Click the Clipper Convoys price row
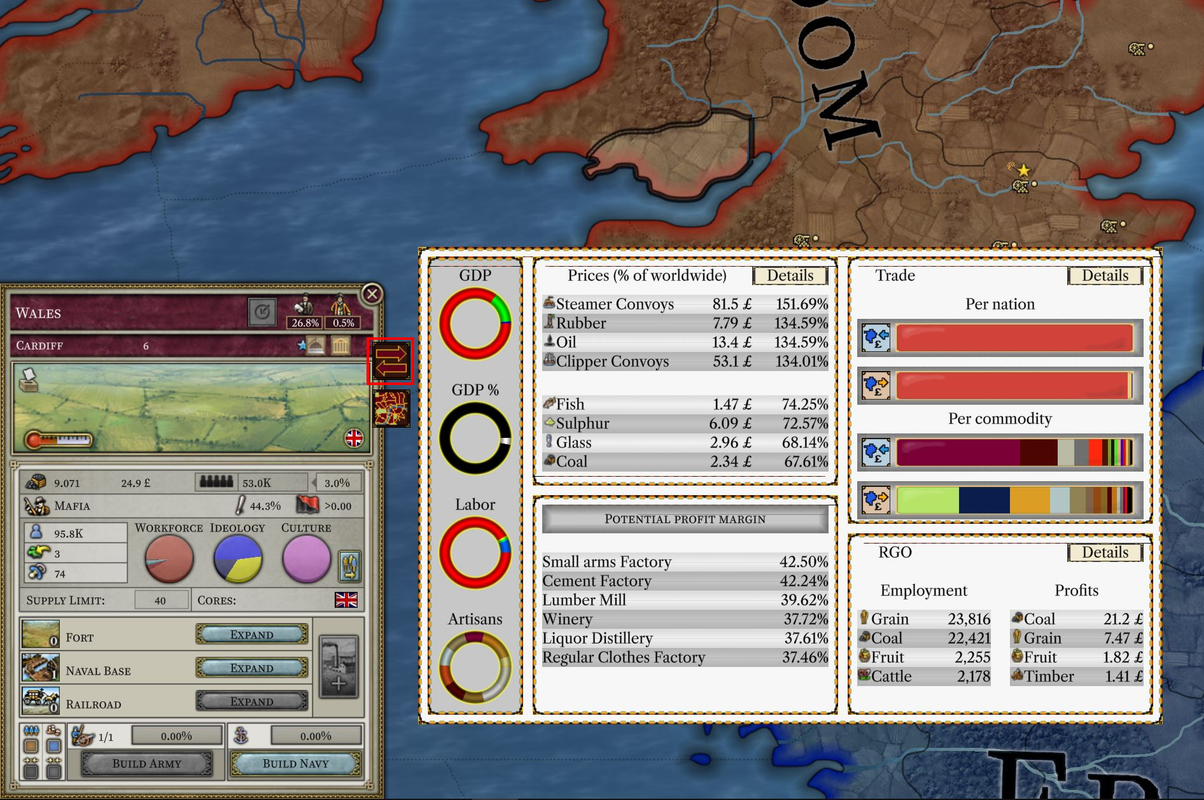Viewport: 1204px width, 800px height. (685, 361)
